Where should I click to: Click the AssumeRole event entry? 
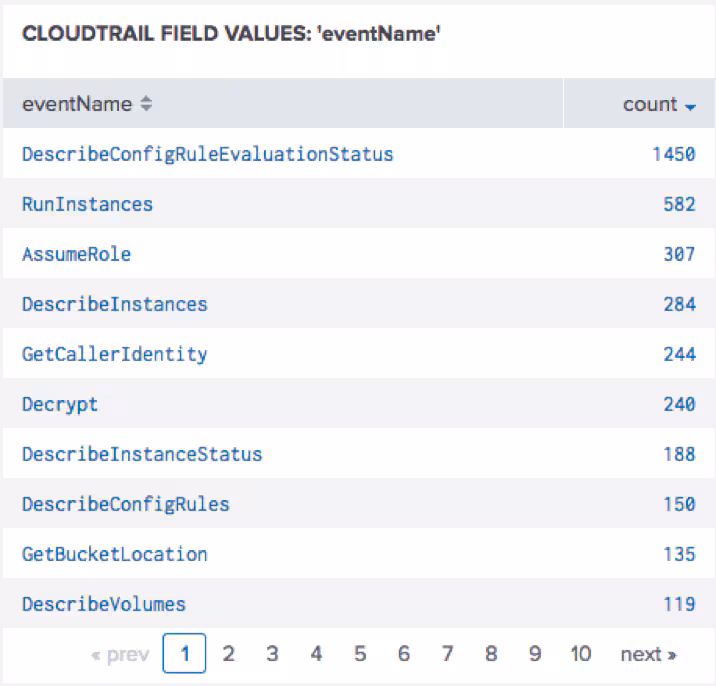pyautogui.click(x=76, y=254)
